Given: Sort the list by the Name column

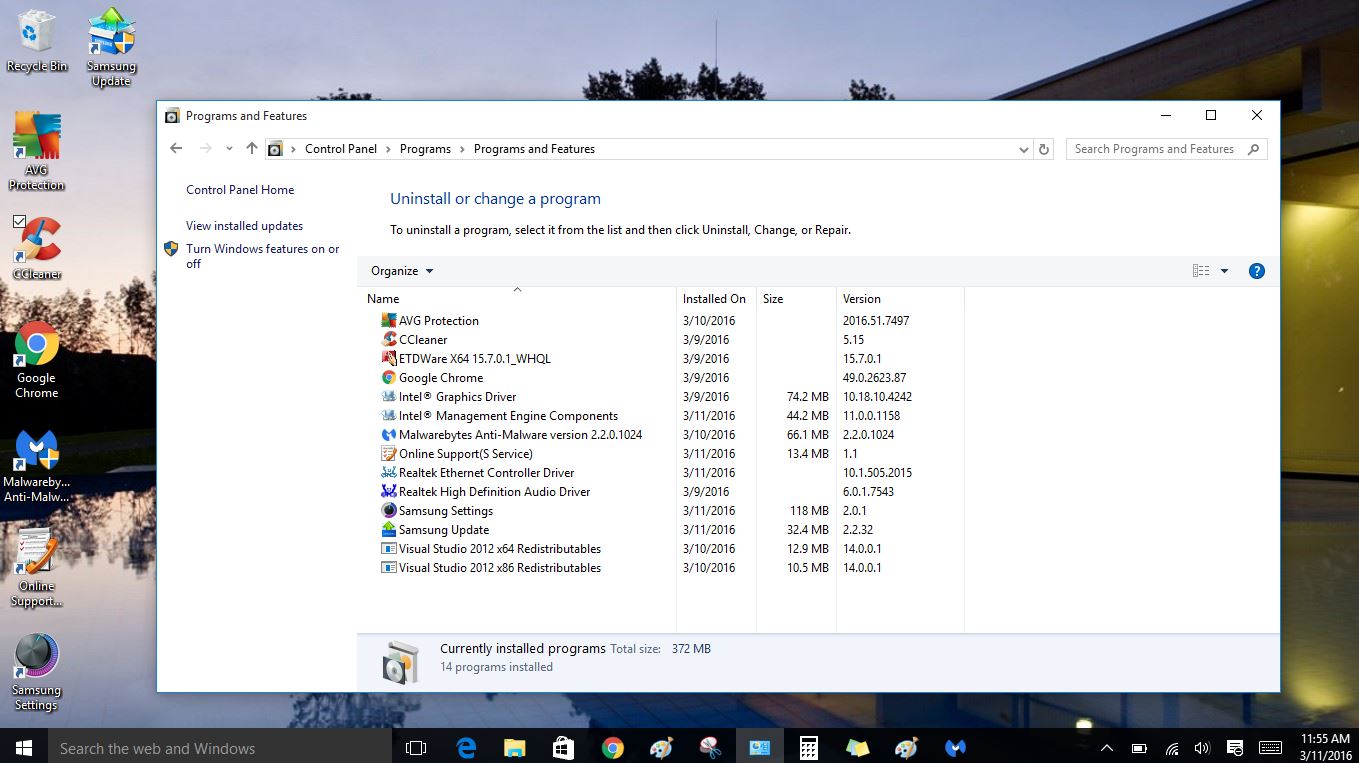Looking at the screenshot, I should click(516, 298).
